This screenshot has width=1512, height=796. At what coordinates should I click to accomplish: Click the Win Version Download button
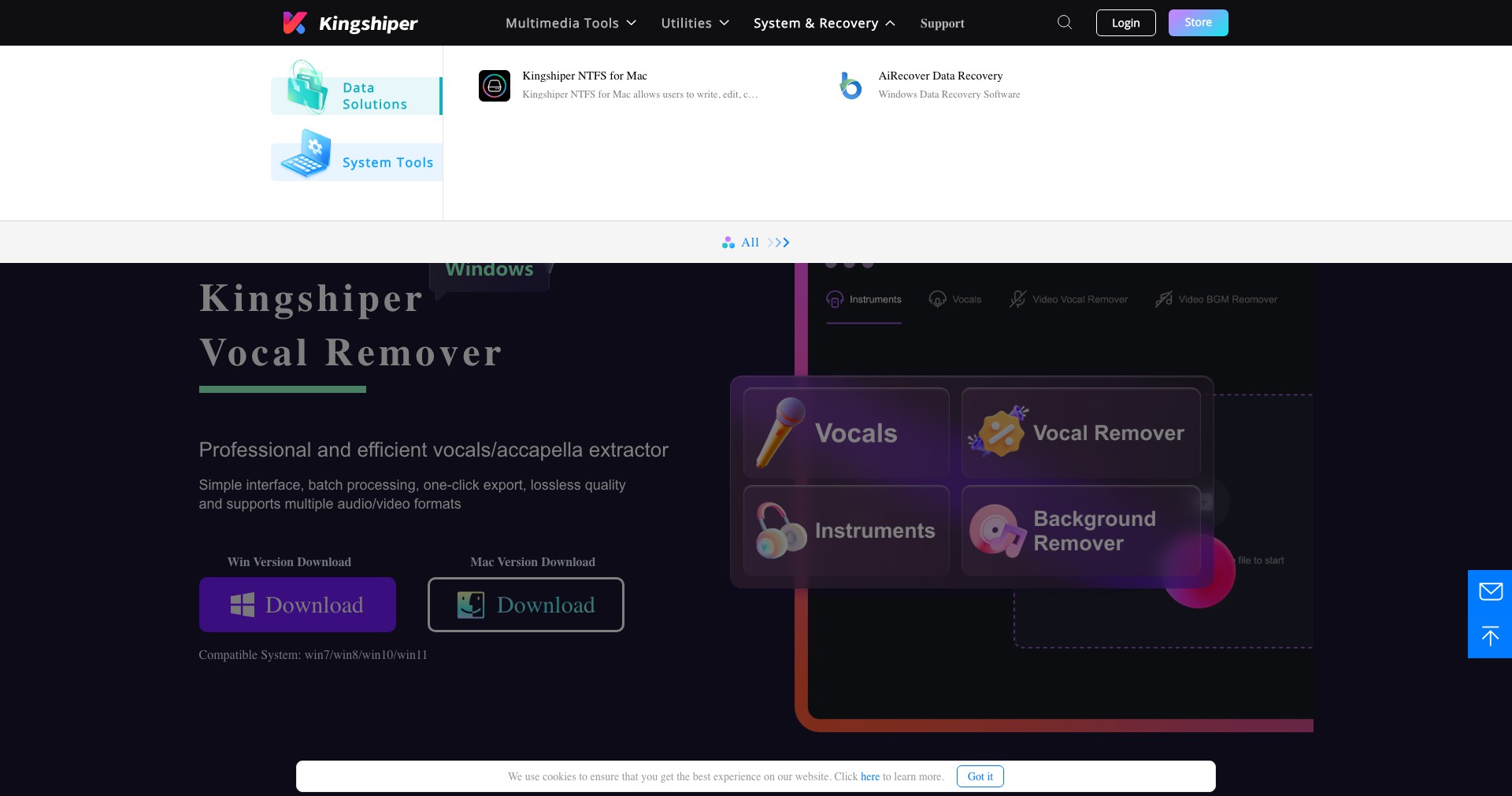click(297, 605)
